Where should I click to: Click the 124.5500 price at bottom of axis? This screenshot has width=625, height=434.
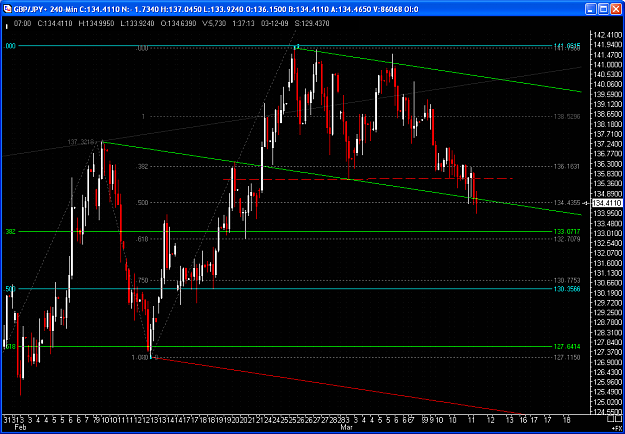[x=607, y=412]
